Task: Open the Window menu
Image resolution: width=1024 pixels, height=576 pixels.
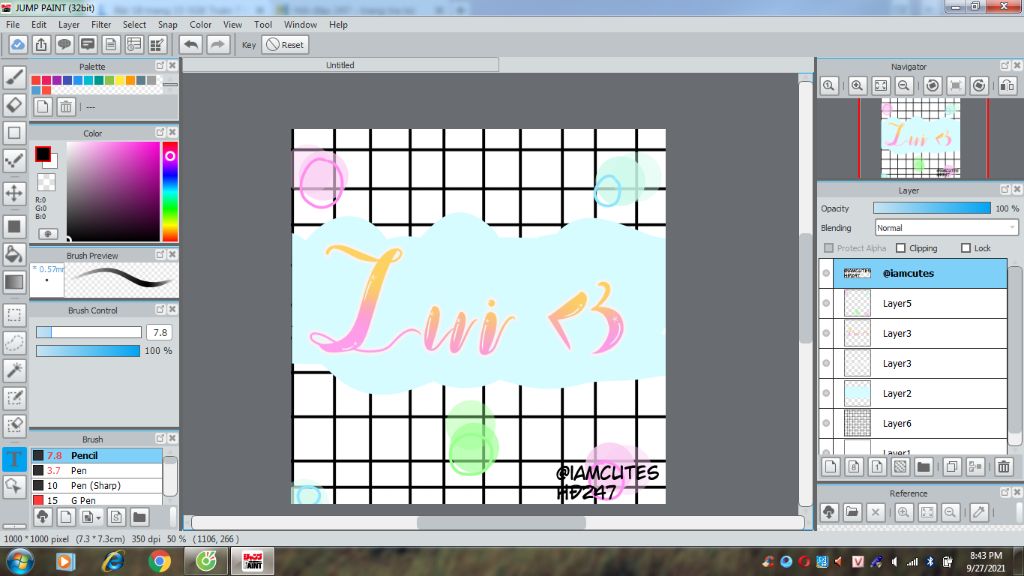Action: tap(300, 25)
